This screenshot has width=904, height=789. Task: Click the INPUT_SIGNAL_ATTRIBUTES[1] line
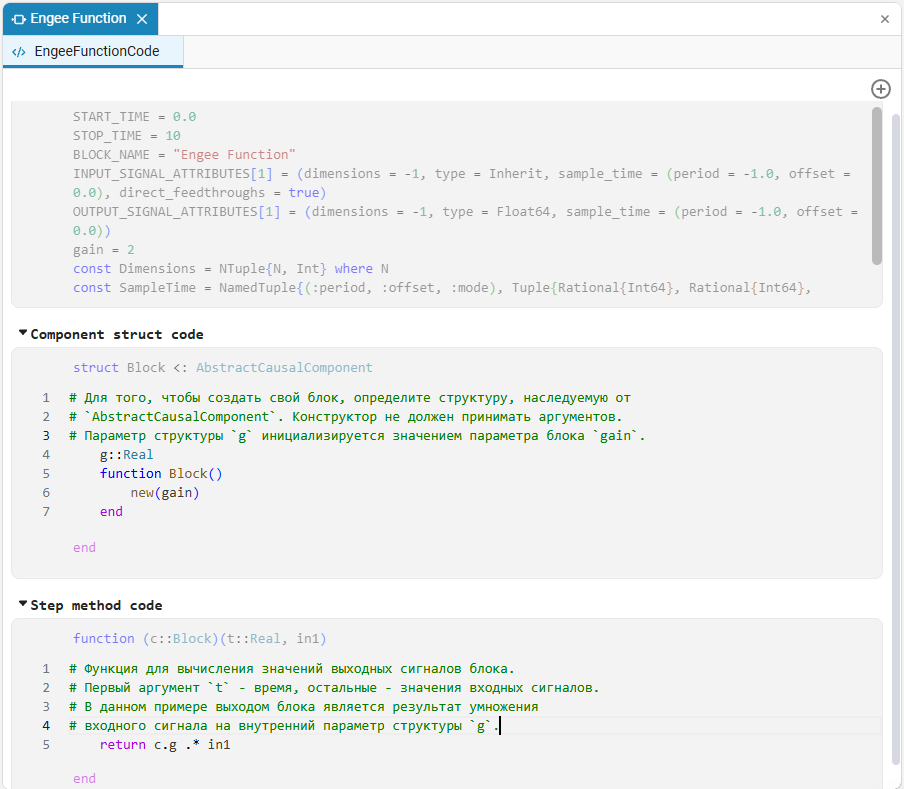click(x=461, y=183)
